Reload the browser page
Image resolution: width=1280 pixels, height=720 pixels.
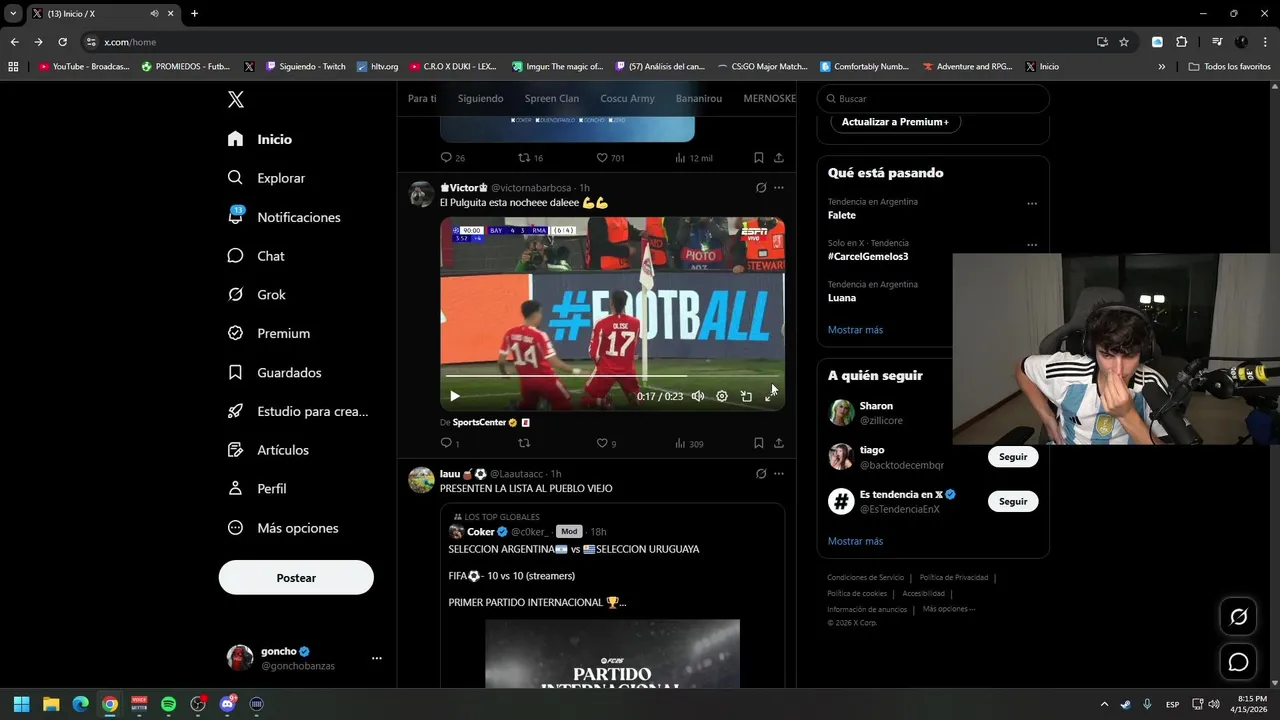62,42
